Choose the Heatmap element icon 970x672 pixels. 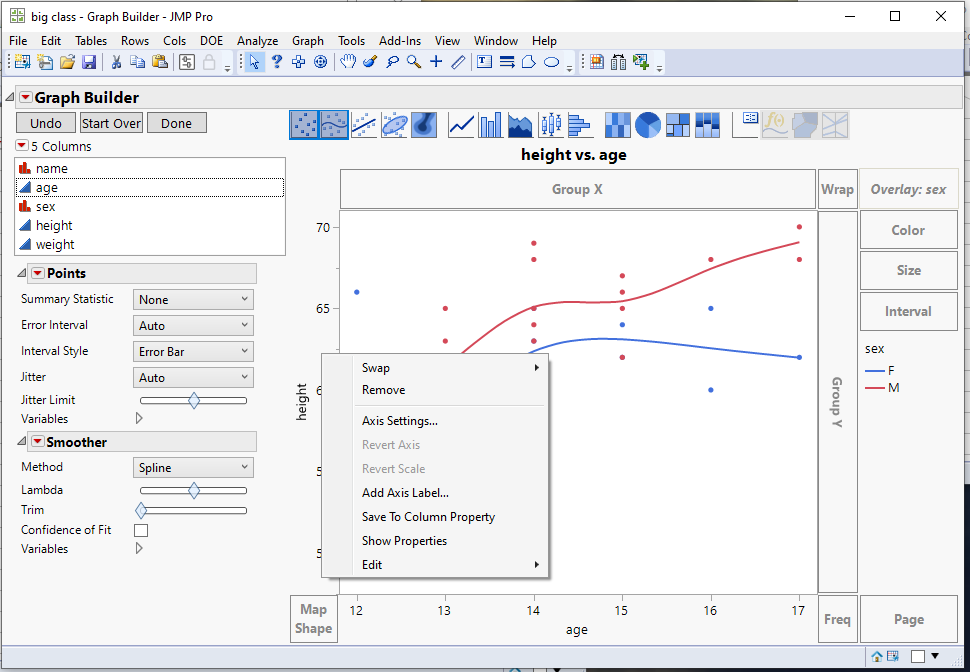pos(616,125)
